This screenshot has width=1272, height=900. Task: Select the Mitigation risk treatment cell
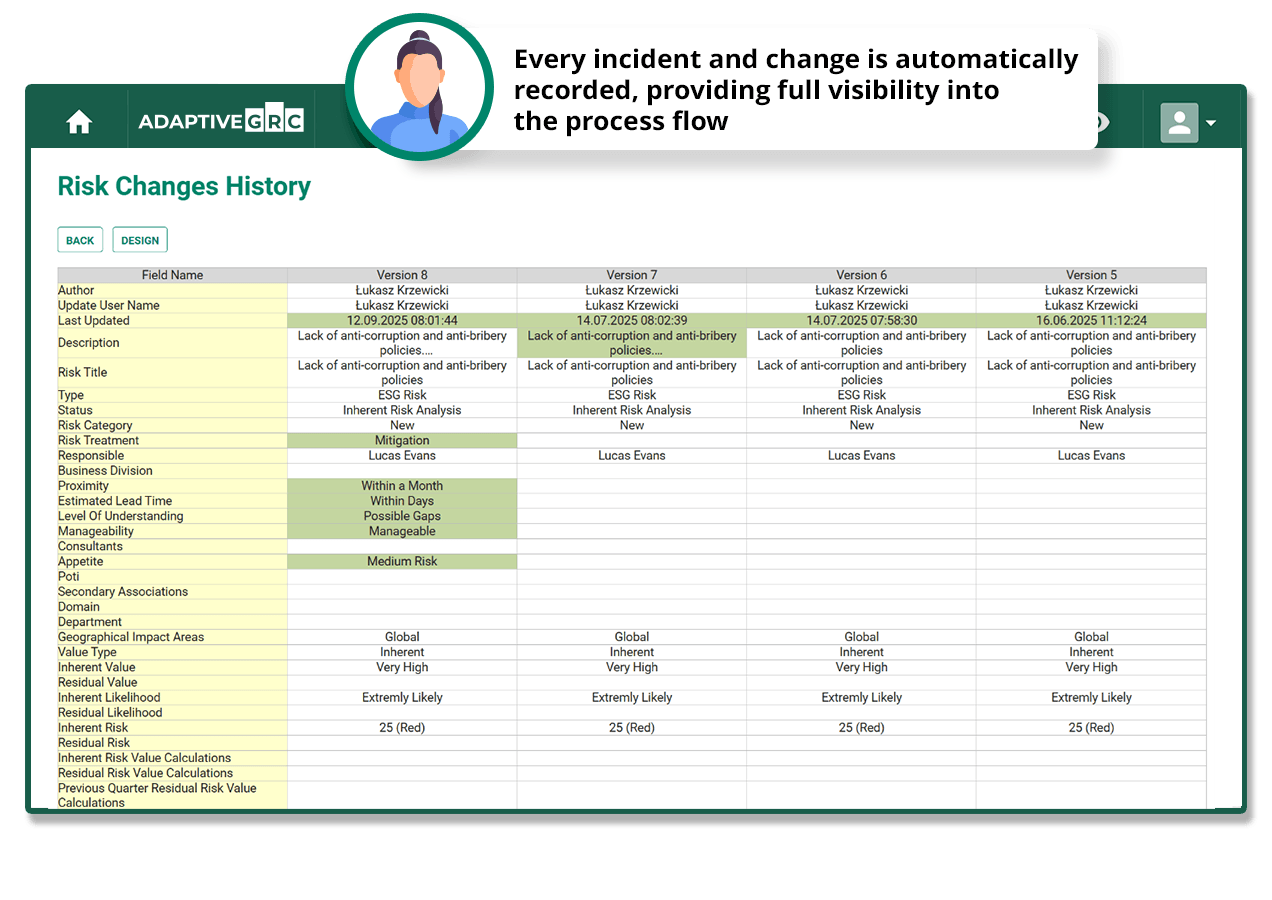pyautogui.click(x=402, y=440)
